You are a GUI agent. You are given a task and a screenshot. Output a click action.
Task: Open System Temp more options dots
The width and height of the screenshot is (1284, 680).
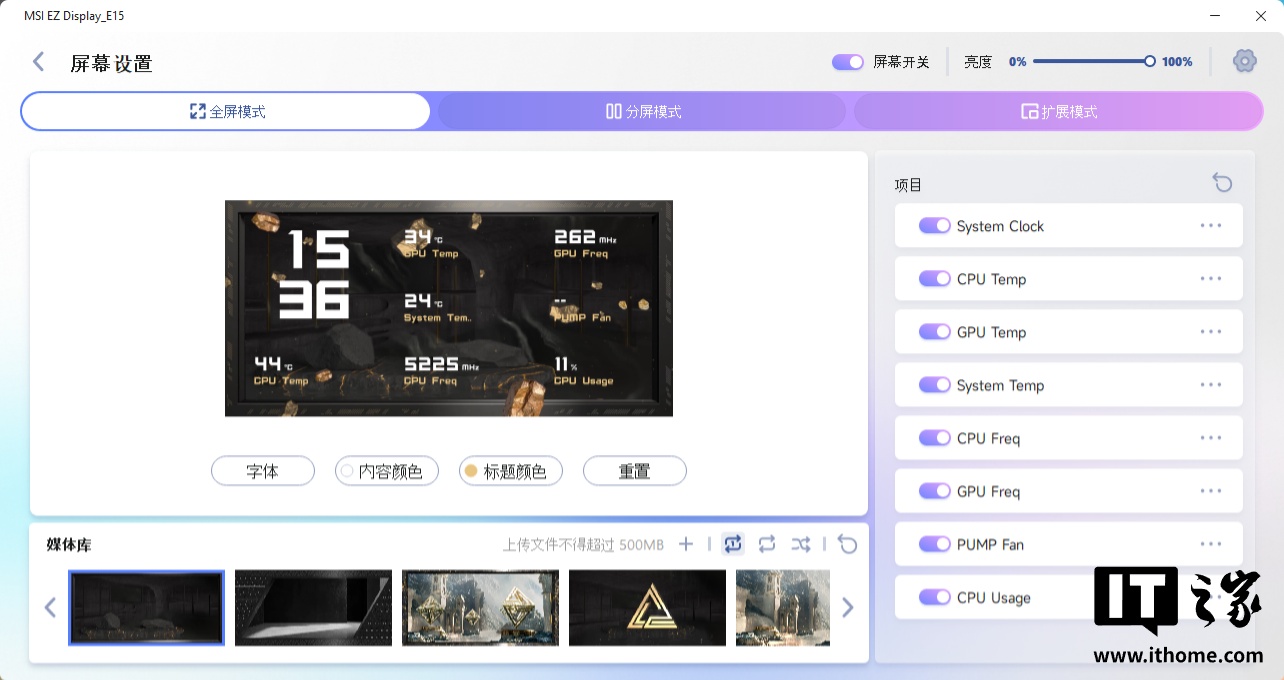(x=1211, y=385)
